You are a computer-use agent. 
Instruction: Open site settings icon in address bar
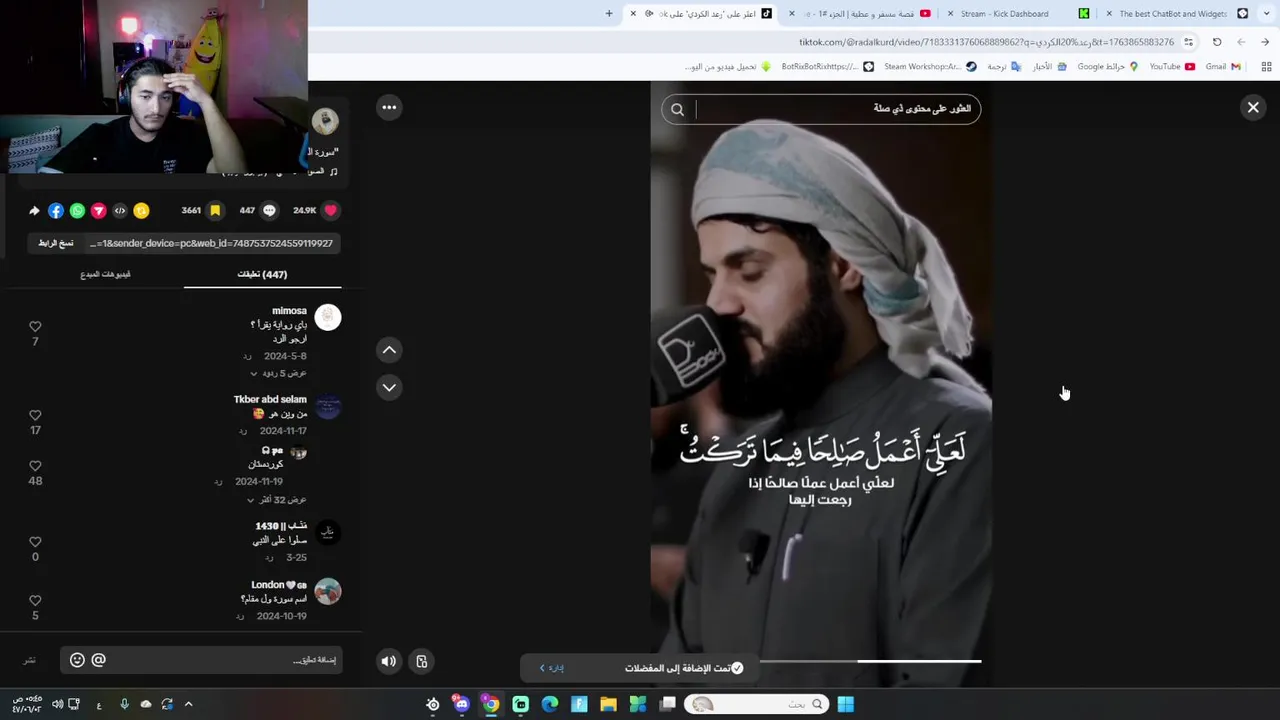(1188, 42)
